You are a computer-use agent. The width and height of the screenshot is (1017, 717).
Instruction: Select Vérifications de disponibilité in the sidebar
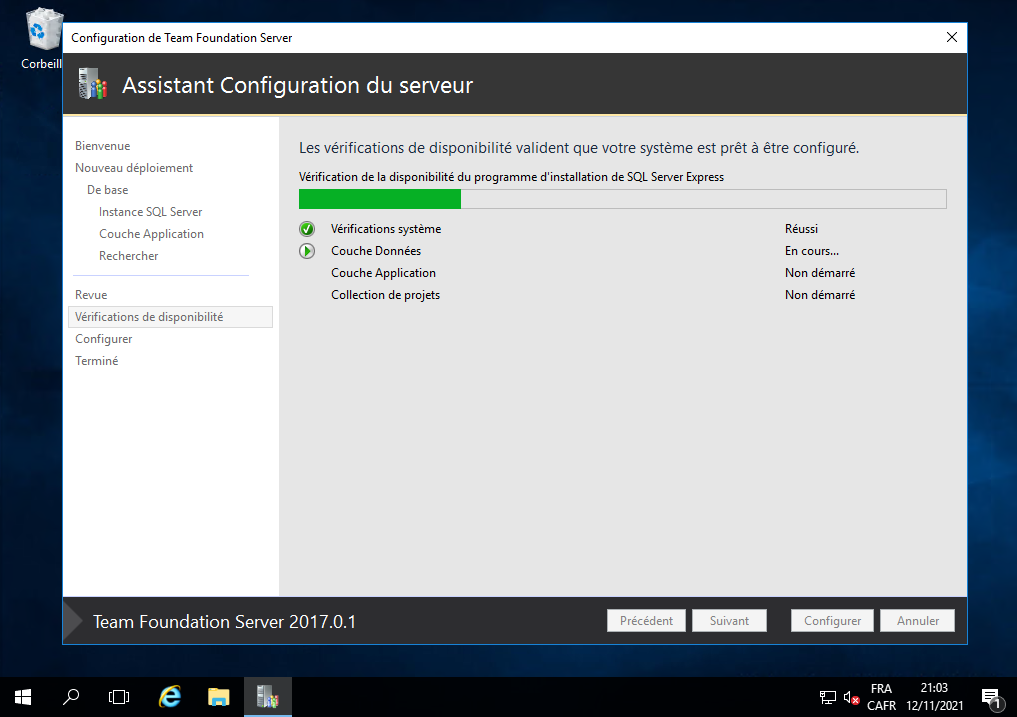(149, 317)
